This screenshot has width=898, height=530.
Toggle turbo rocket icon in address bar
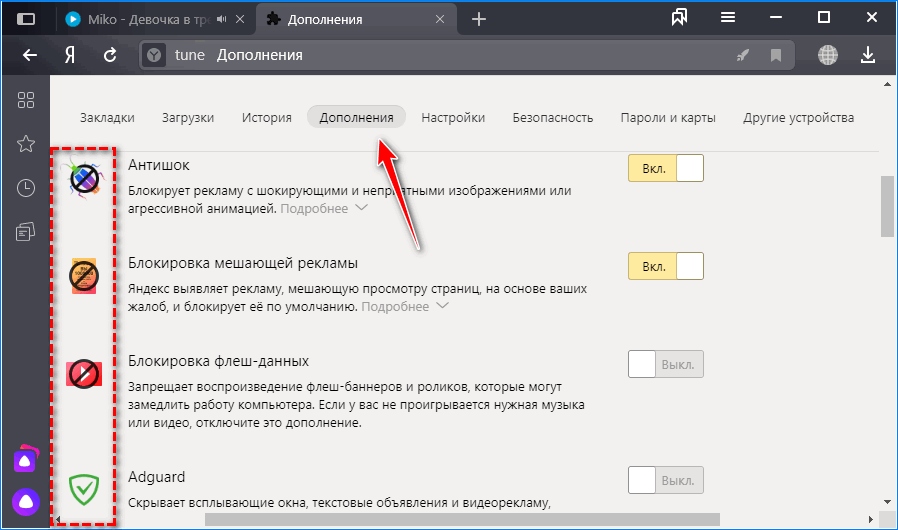743,55
